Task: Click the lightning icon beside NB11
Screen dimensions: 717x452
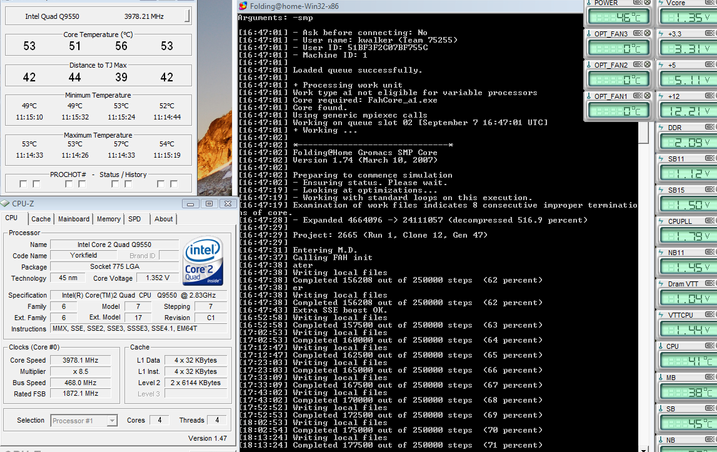Action: click(x=661, y=253)
